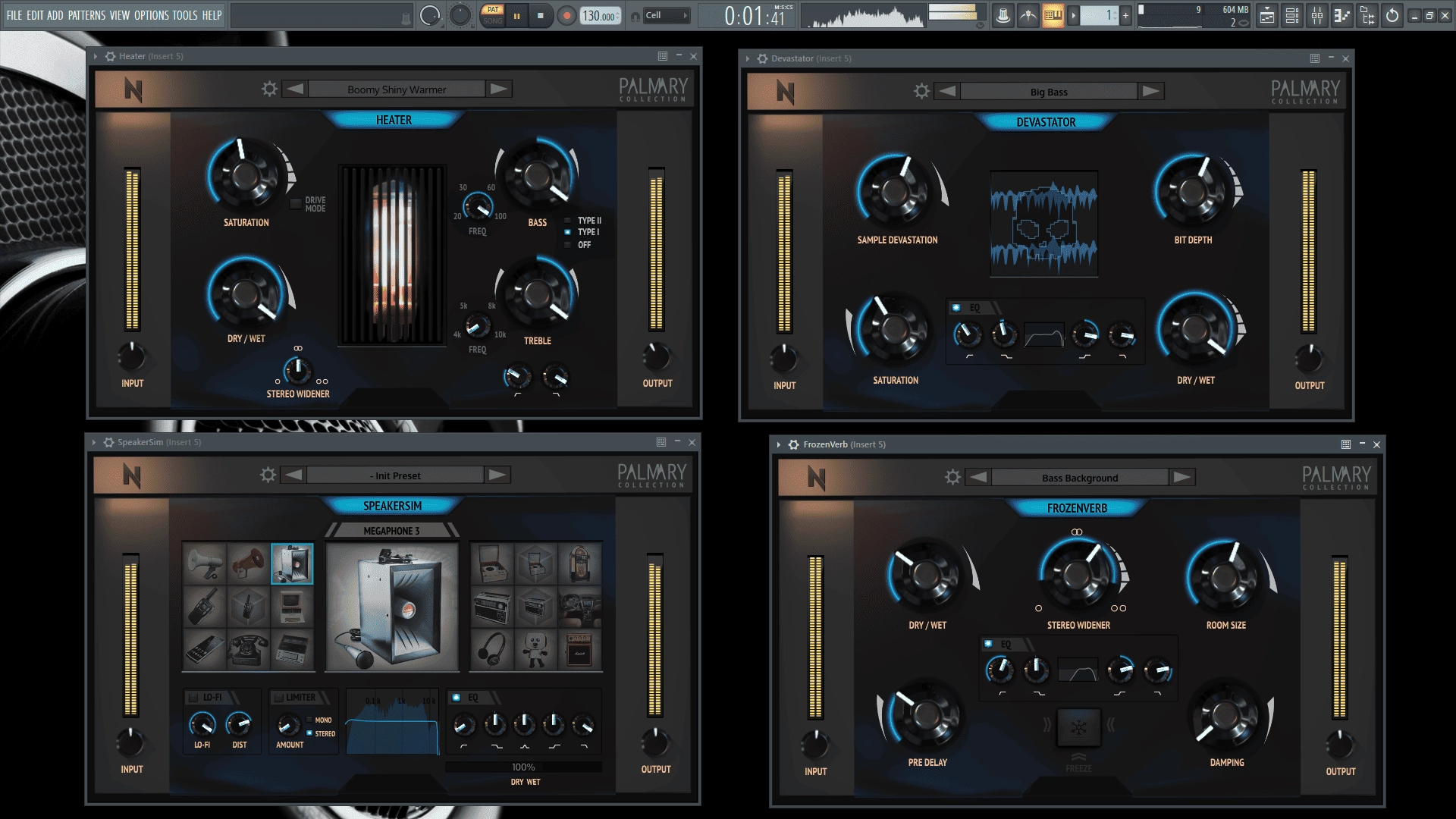
Task: Select the guitar amp speaker thumbnail
Action: pos(580,650)
